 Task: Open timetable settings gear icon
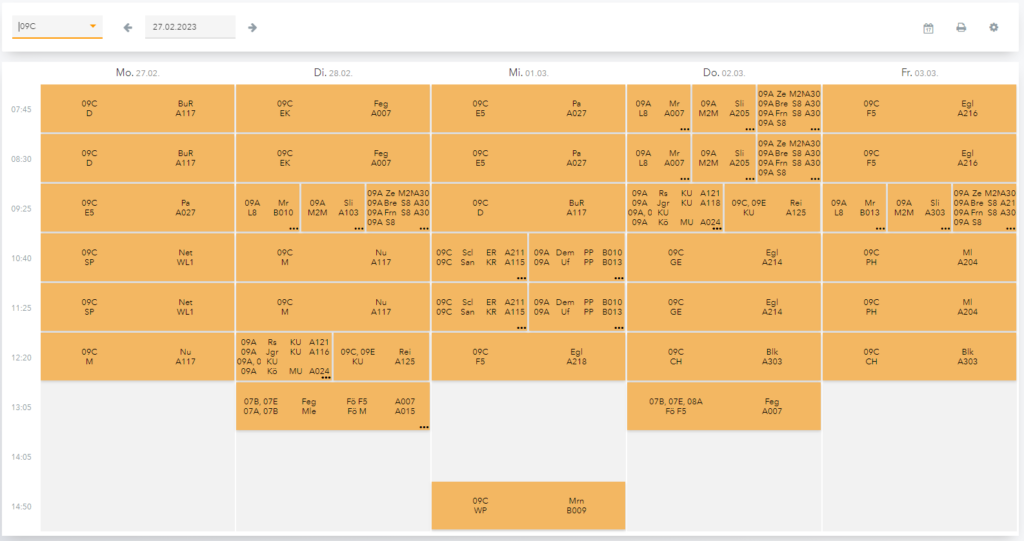click(x=994, y=28)
